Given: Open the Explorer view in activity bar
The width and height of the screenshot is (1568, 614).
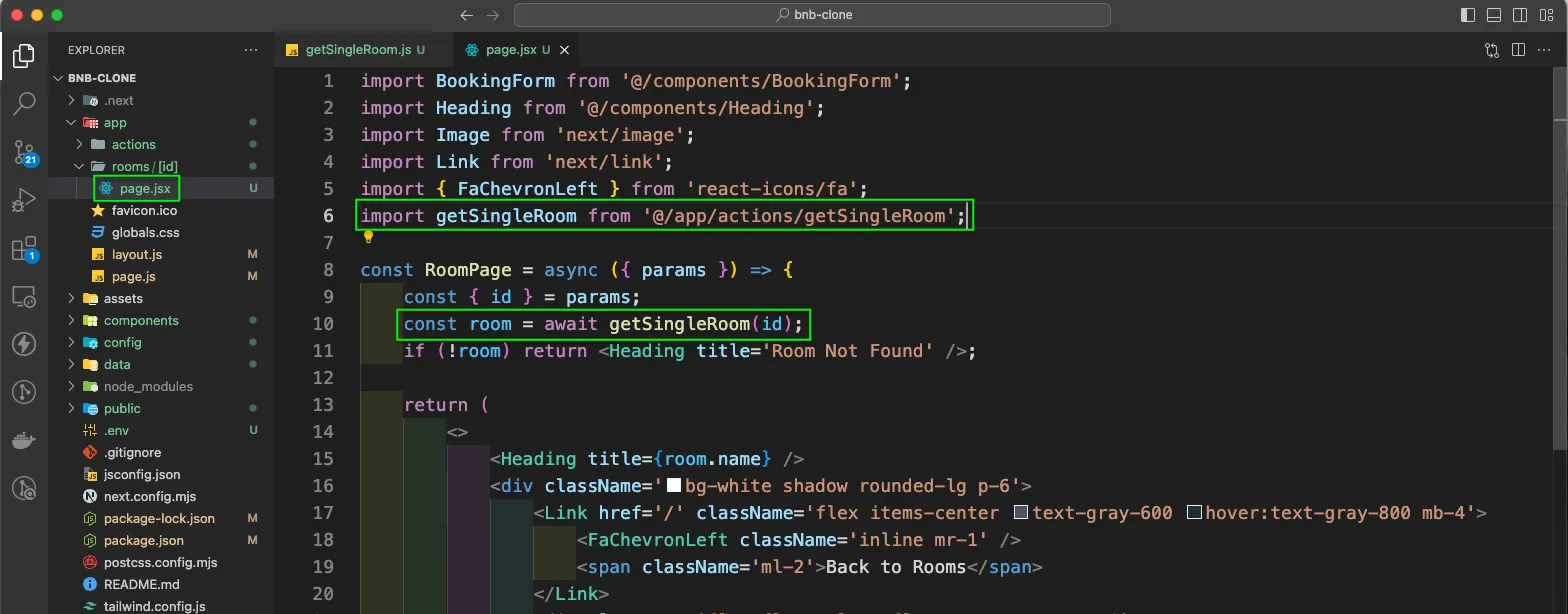Looking at the screenshot, I should pyautogui.click(x=24, y=56).
